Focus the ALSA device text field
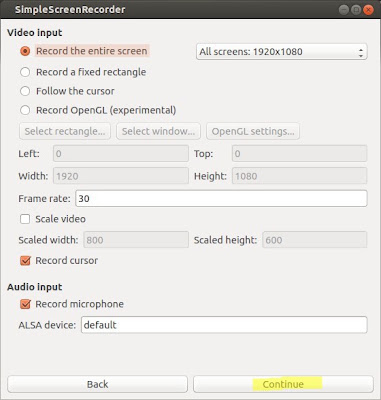Viewport: 381px width, 400px height. click(x=224, y=325)
